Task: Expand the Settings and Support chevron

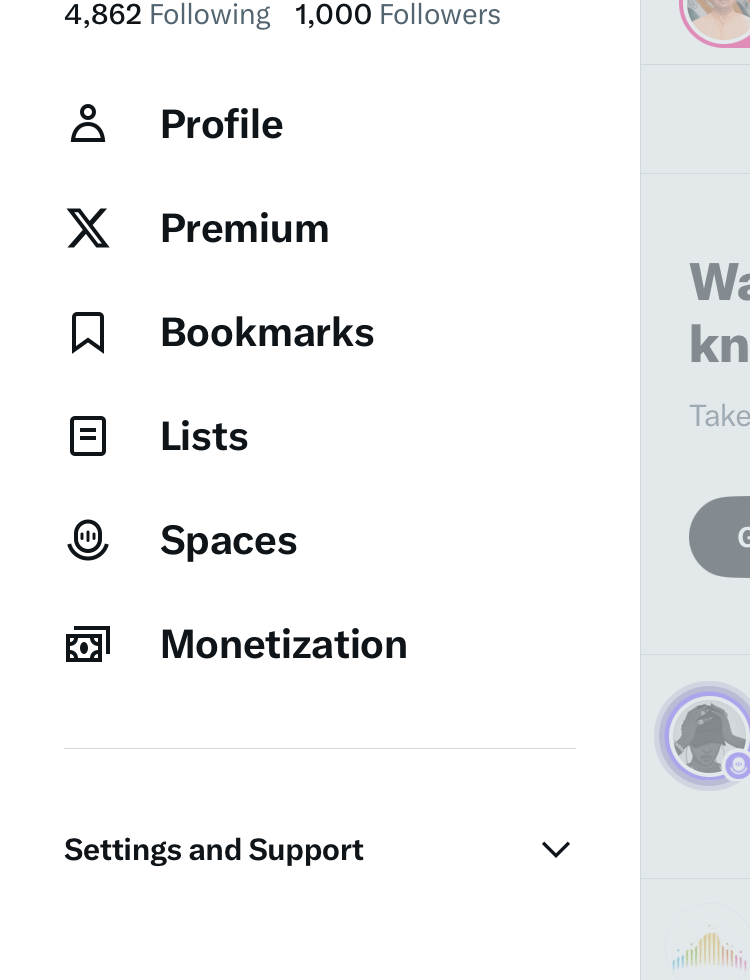Action: (555, 849)
